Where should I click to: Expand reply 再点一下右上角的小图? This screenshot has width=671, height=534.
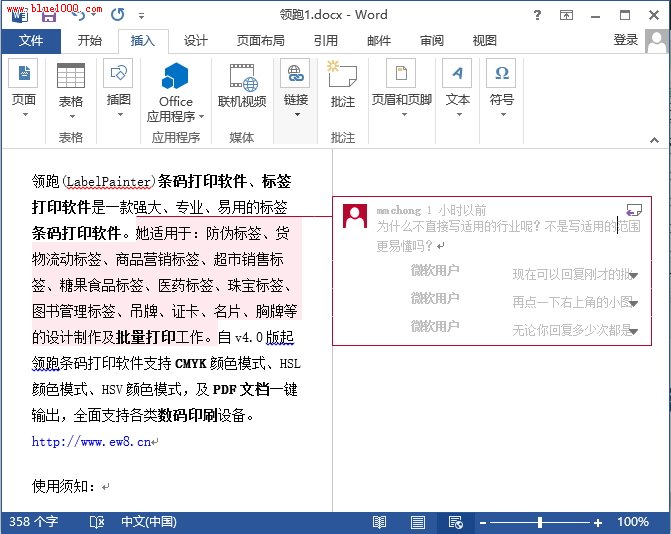[634, 303]
